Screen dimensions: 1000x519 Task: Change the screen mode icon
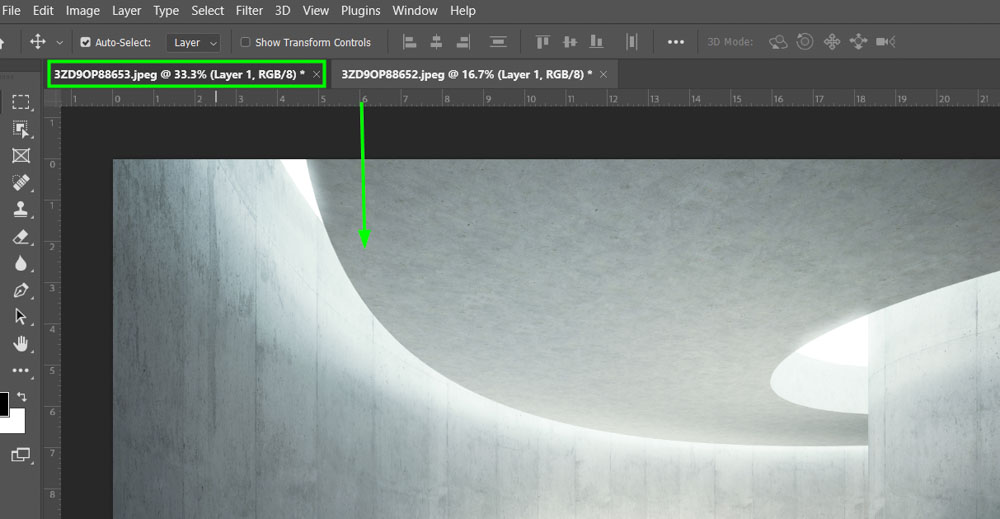[21, 455]
